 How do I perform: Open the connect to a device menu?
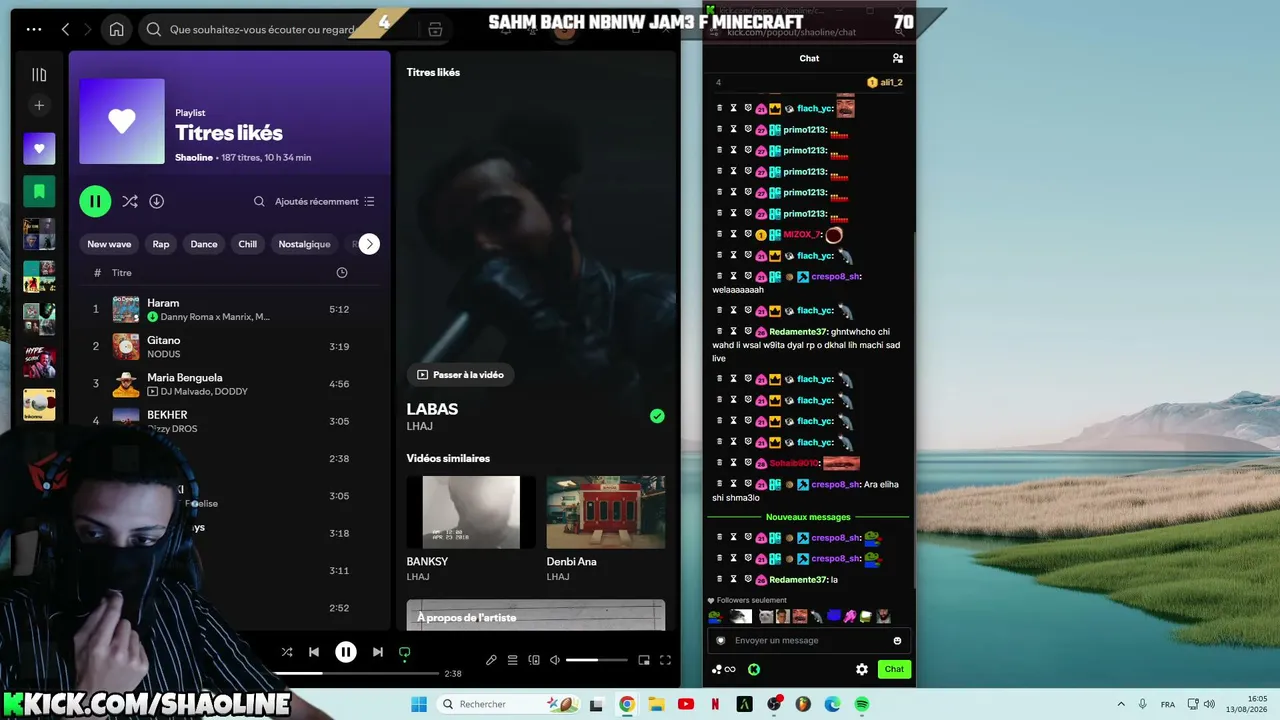tap(534, 660)
